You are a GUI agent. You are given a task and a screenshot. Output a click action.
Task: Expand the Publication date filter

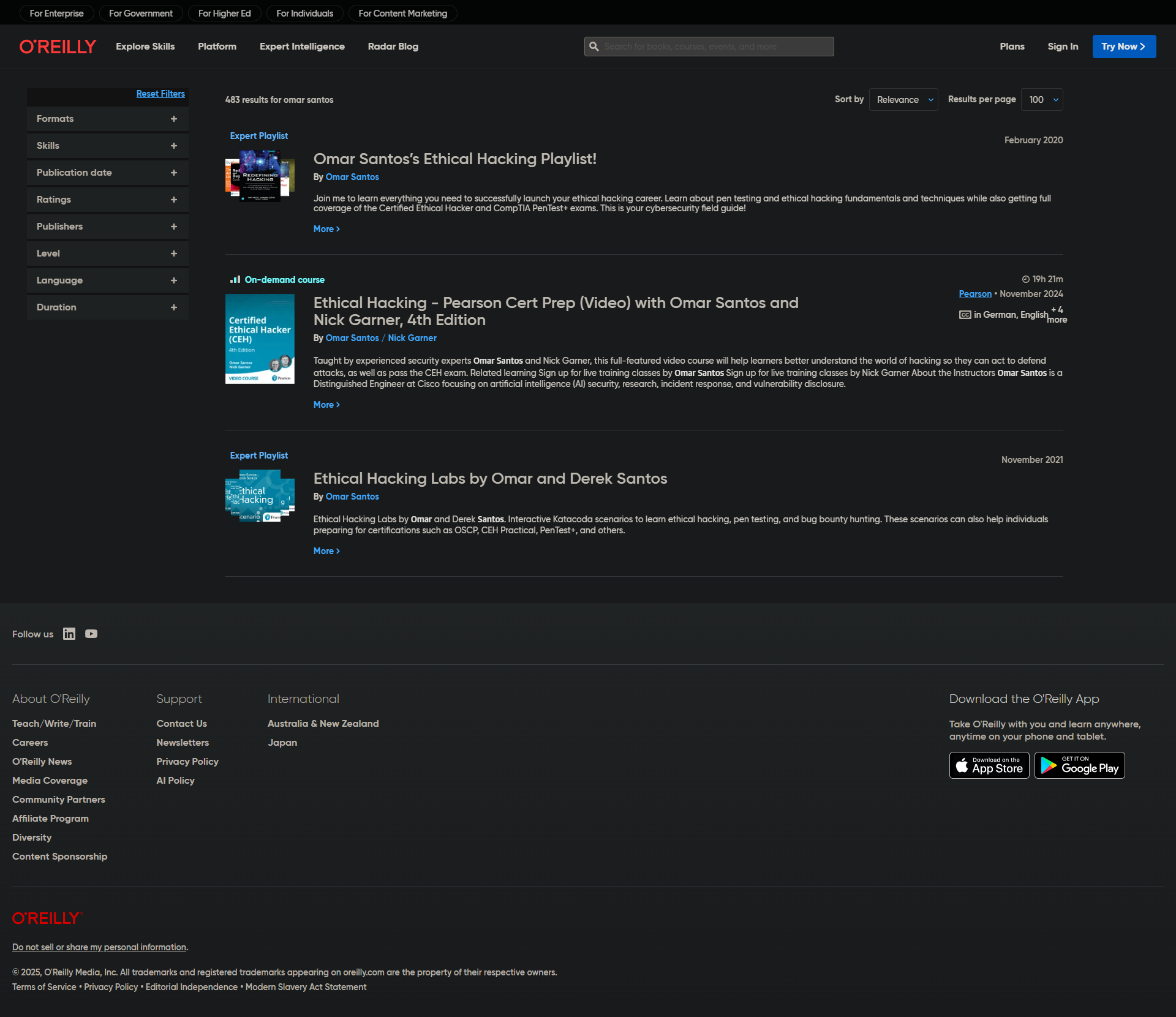[x=108, y=173]
